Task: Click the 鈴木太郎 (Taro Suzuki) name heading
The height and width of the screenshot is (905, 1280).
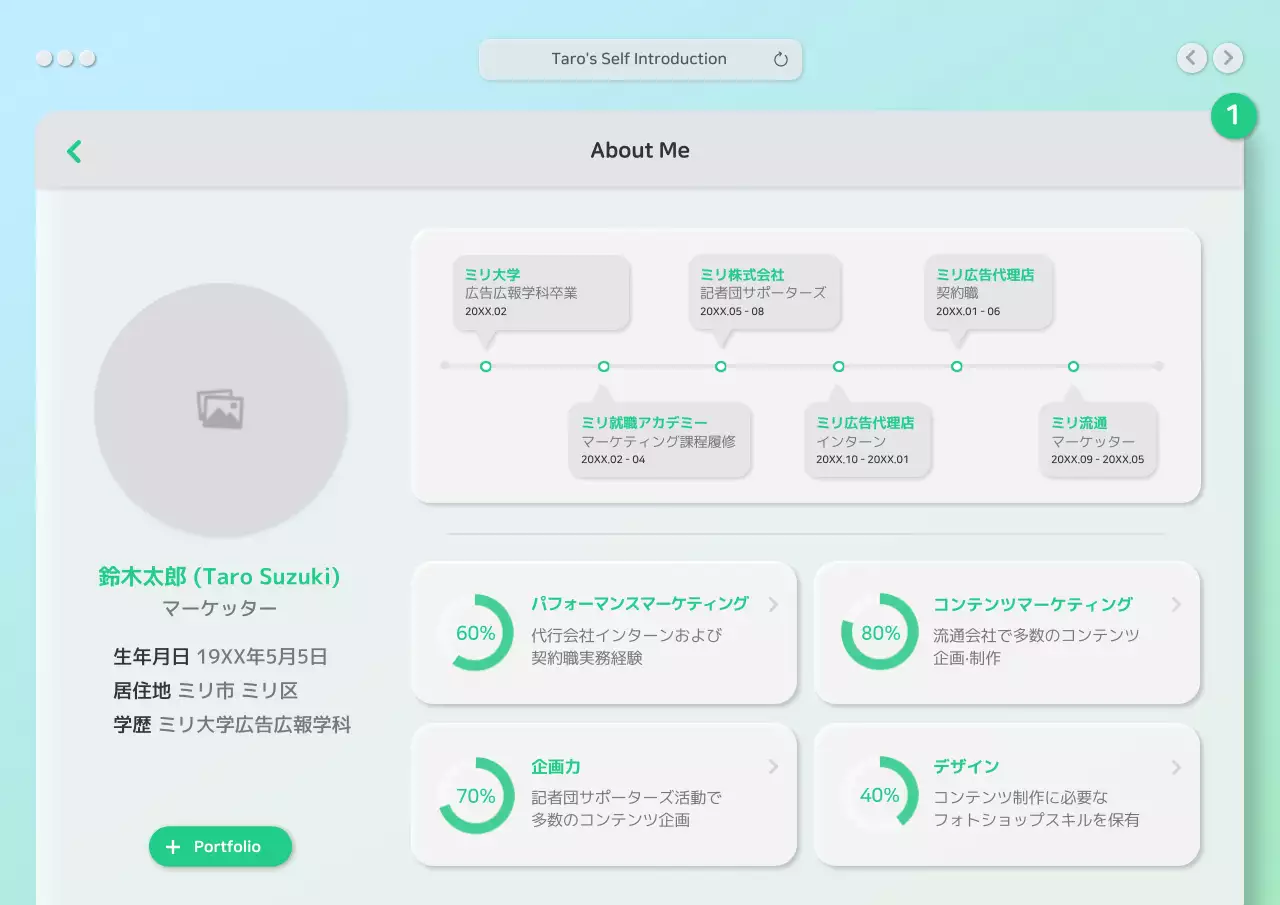Action: 220,577
